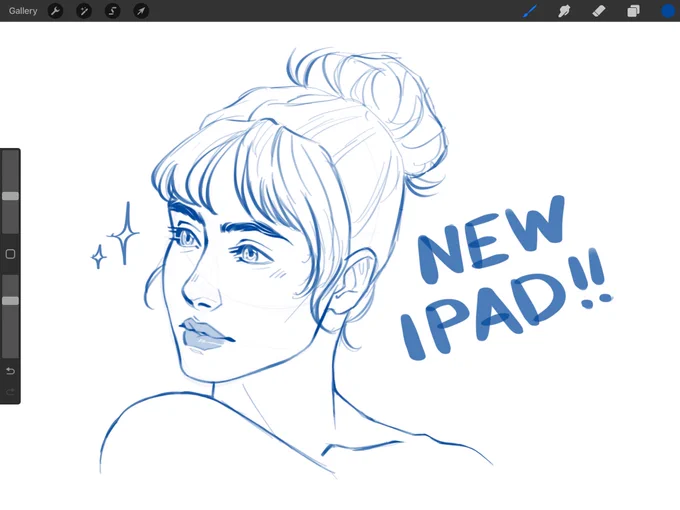This screenshot has width=680, height=510.
Task: Redo using the dimmed sidebar arrow
Action: [x=10, y=392]
